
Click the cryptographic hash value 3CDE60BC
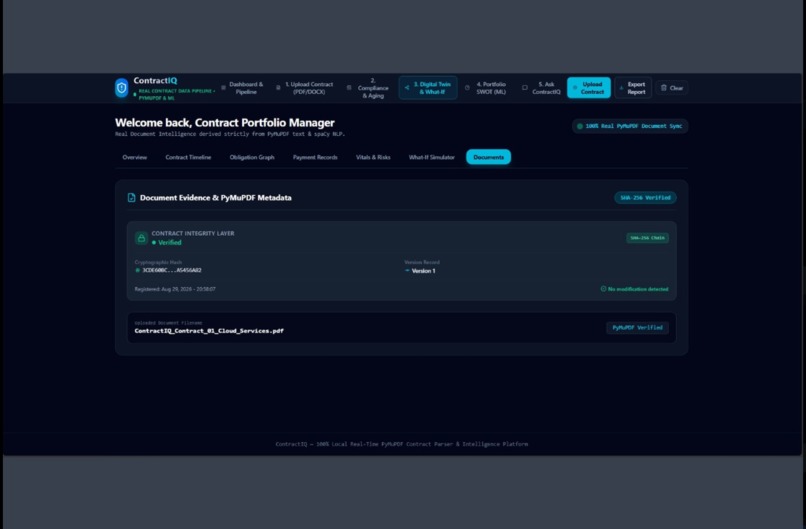pyautogui.click(x=172, y=270)
